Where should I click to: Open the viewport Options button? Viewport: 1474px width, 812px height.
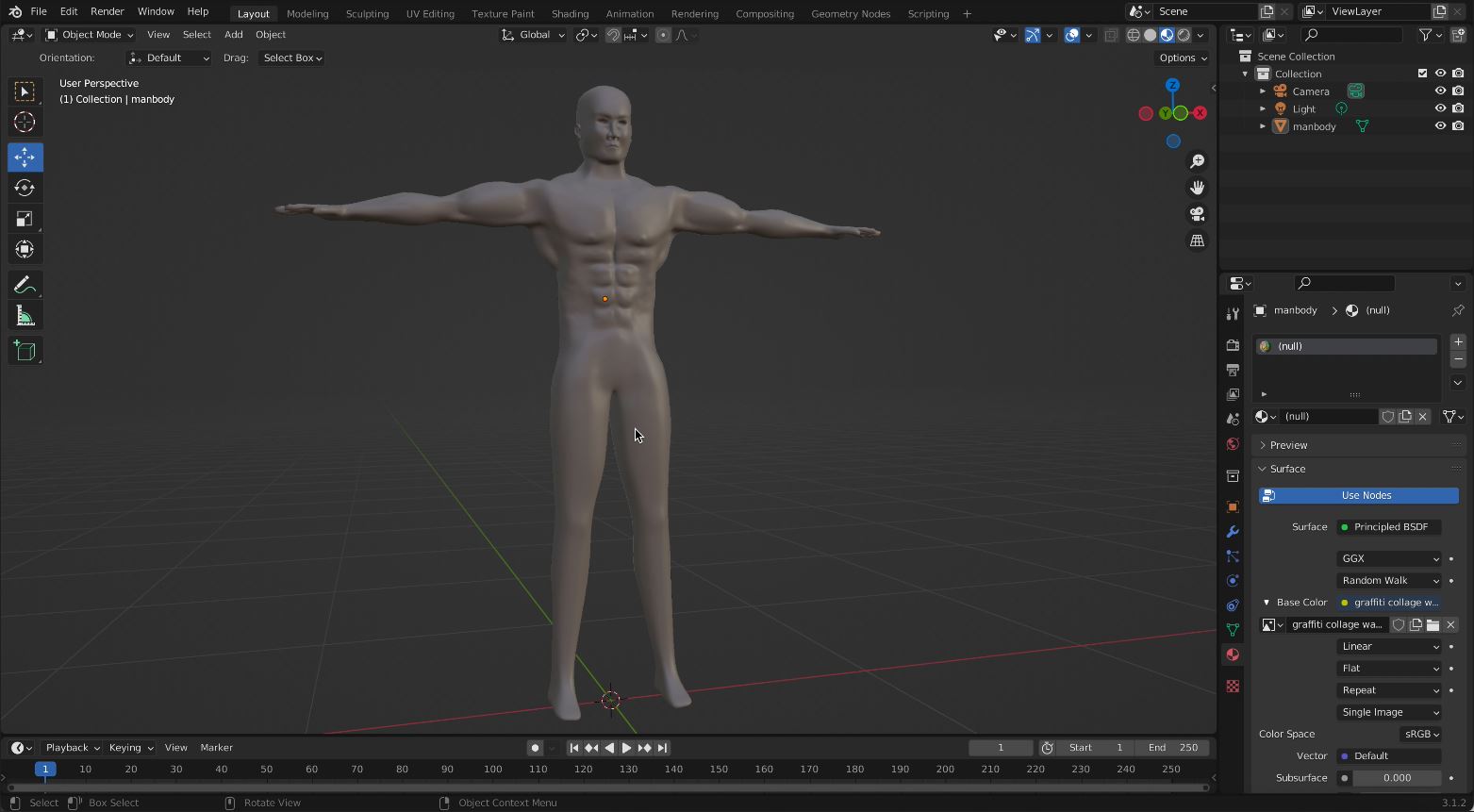pos(1184,58)
